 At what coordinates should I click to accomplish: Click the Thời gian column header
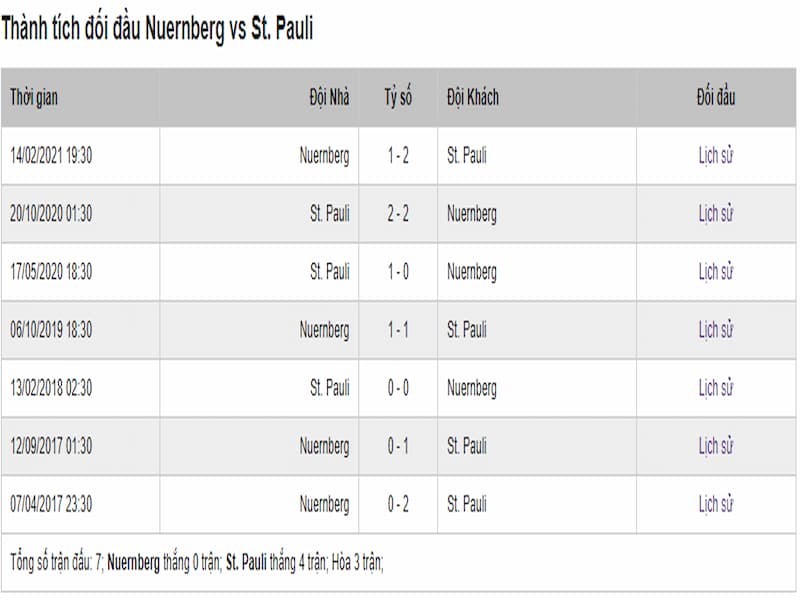click(x=34, y=97)
